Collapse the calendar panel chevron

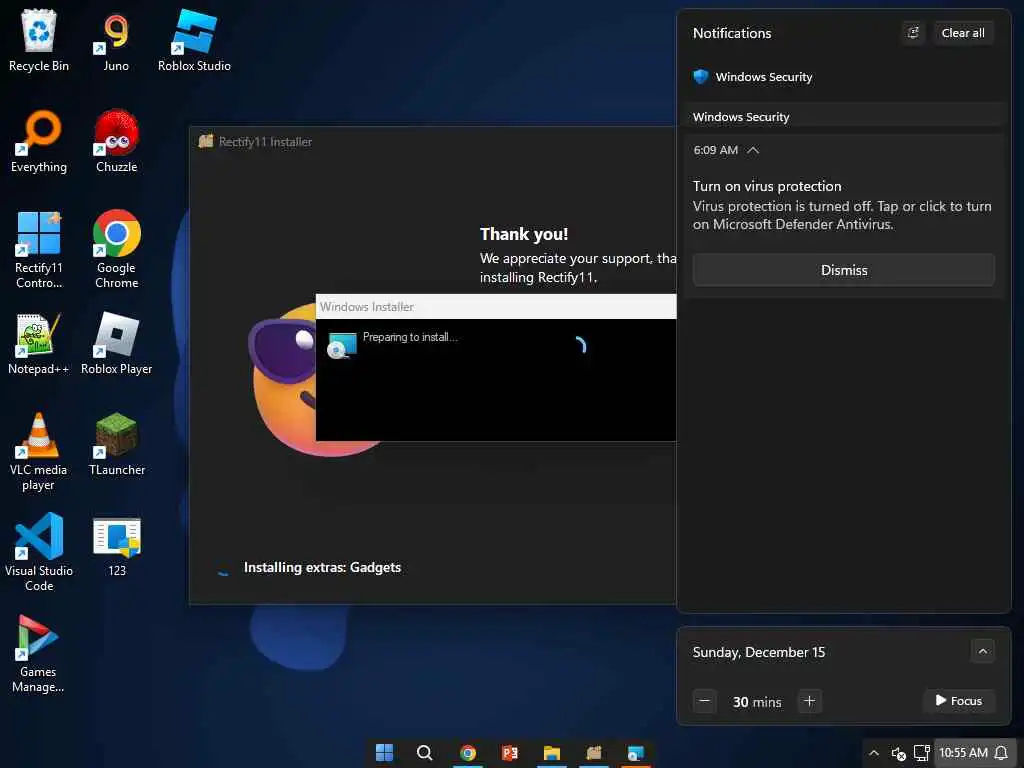point(983,651)
